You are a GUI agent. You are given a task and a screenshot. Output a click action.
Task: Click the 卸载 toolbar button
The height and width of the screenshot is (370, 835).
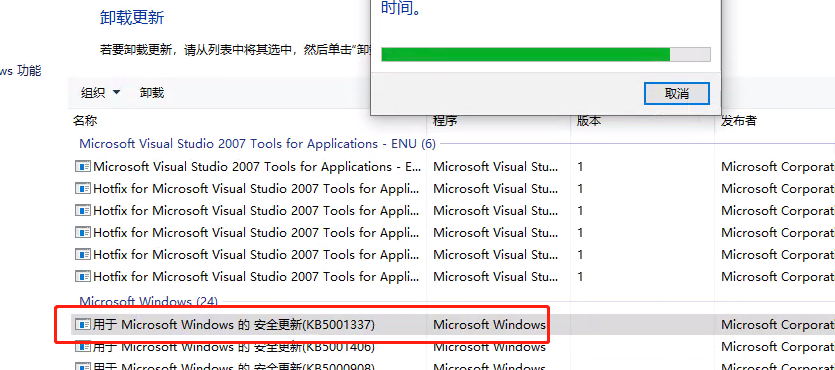(152, 93)
